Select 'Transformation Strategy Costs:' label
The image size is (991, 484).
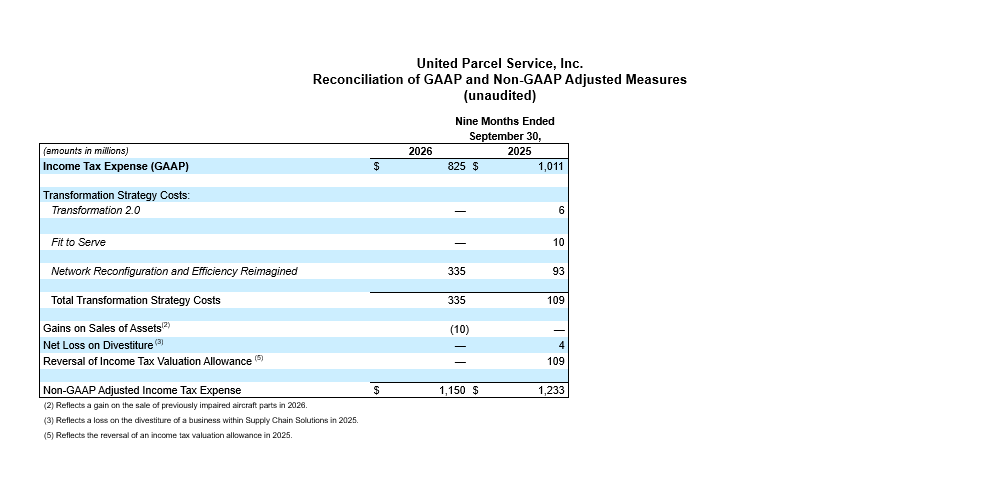tap(116, 196)
